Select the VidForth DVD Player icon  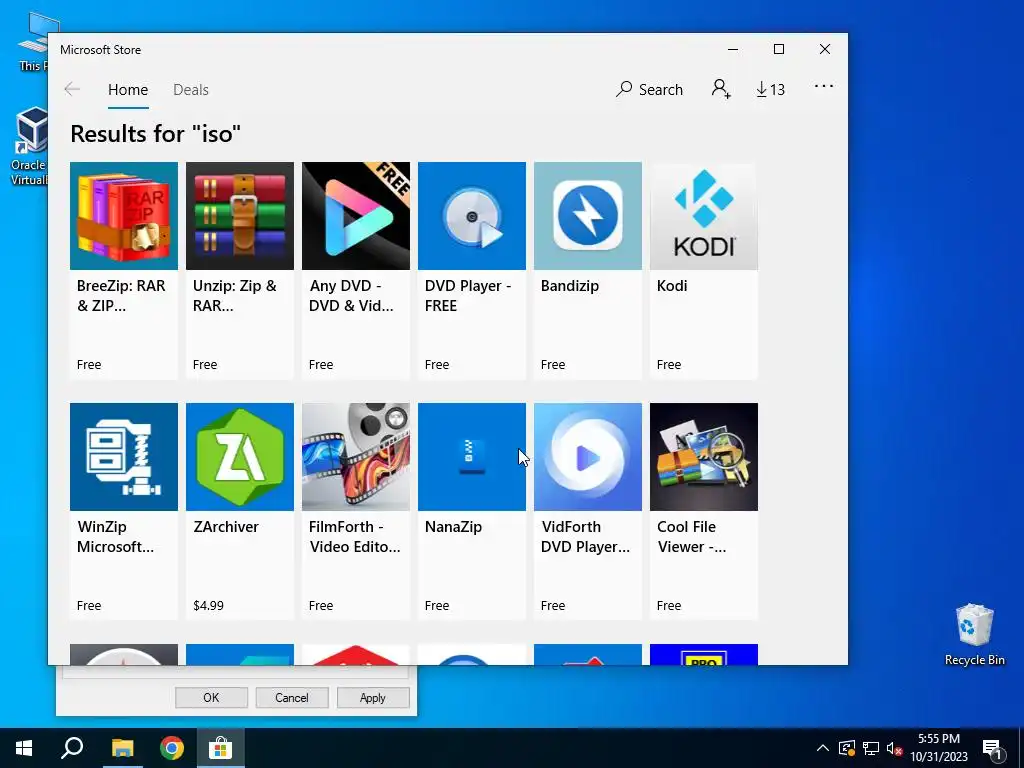pos(588,456)
